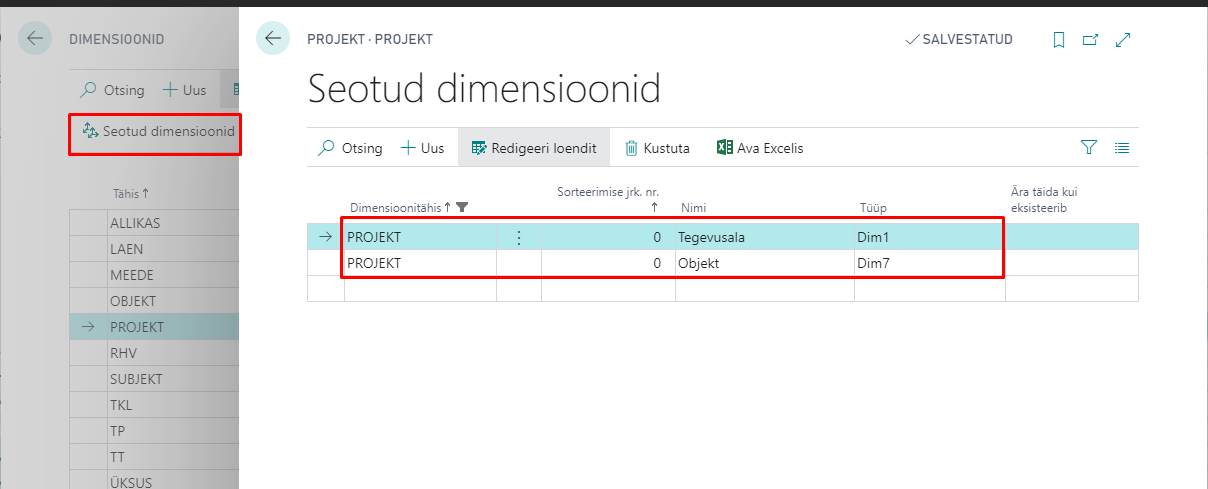Open the Tüüp column header menu

(x=873, y=208)
